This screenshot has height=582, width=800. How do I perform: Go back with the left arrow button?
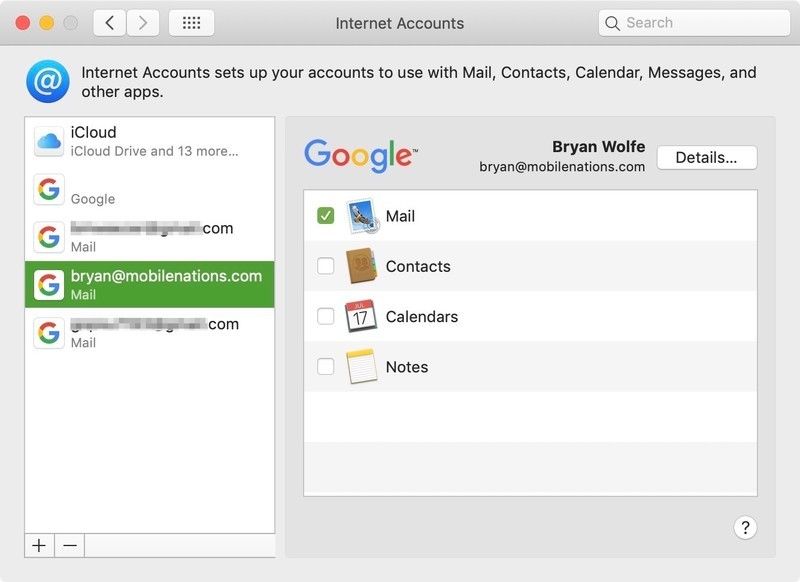click(x=110, y=23)
